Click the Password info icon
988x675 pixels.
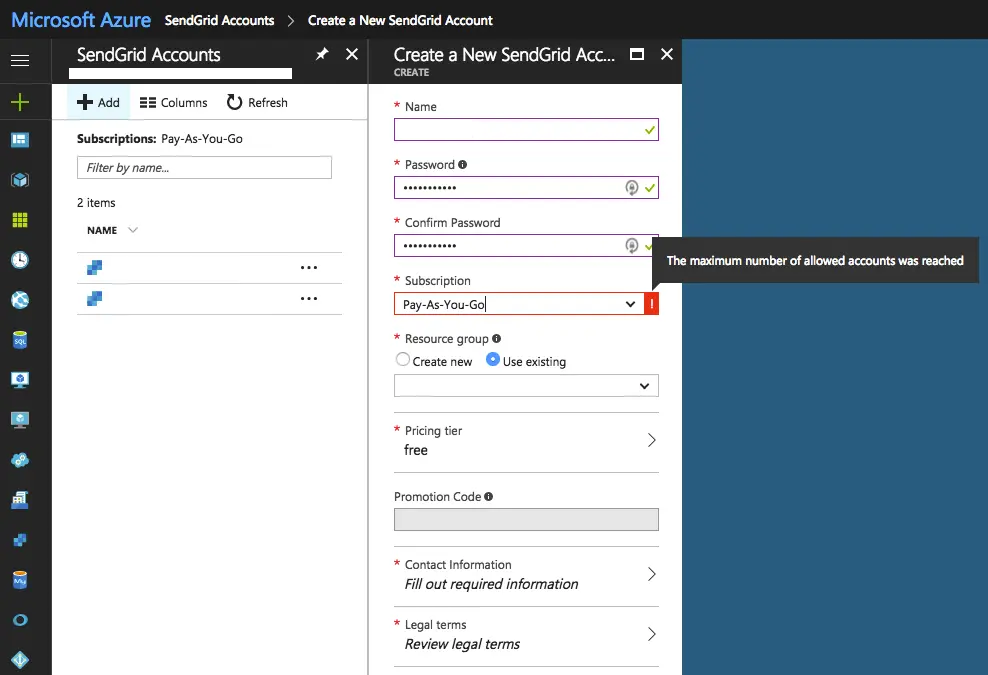click(462, 164)
